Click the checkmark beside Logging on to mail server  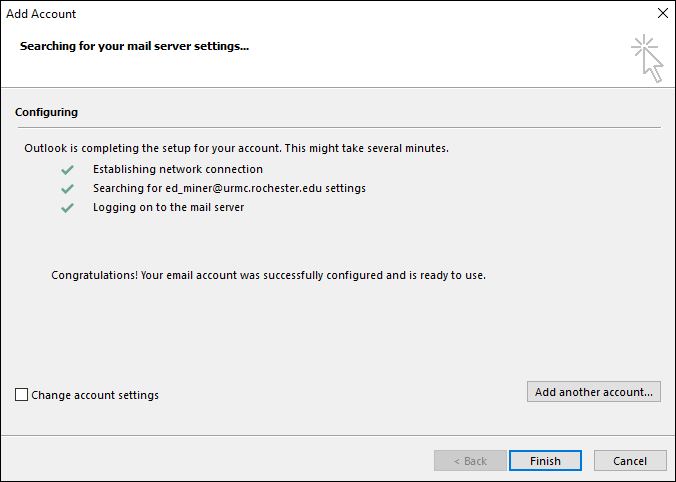pyautogui.click(x=67, y=208)
